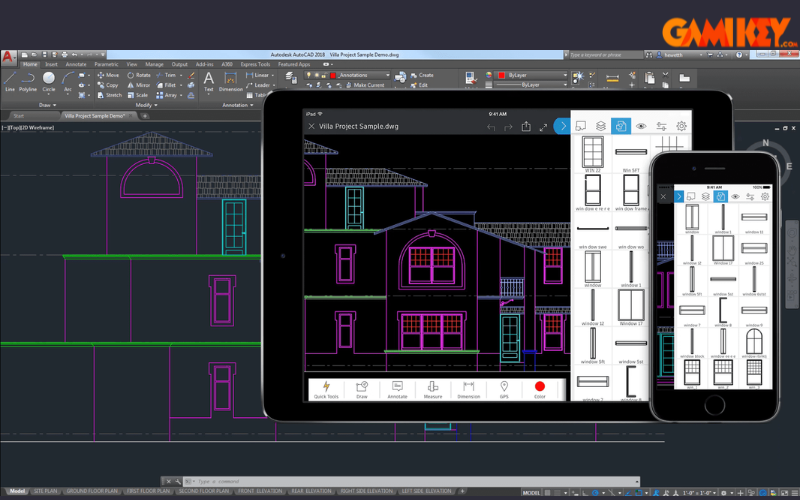Click the Layer Properties icon
The image size is (800, 500).
[x=291, y=78]
